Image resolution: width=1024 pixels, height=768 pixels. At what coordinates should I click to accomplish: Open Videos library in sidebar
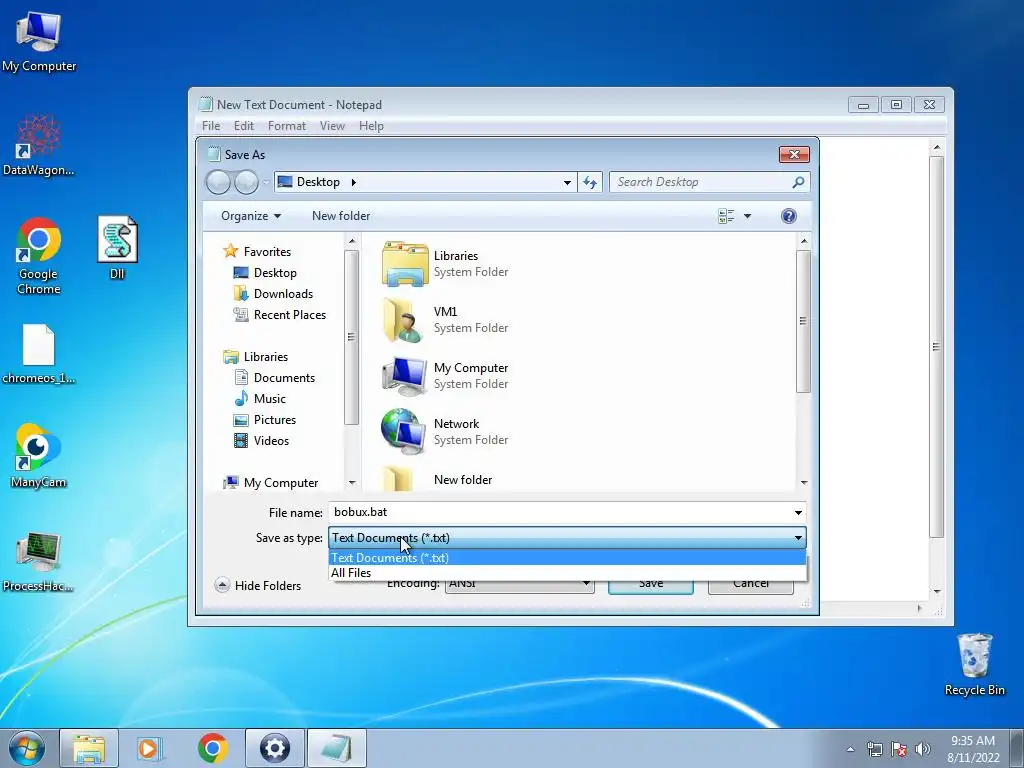coord(261,441)
